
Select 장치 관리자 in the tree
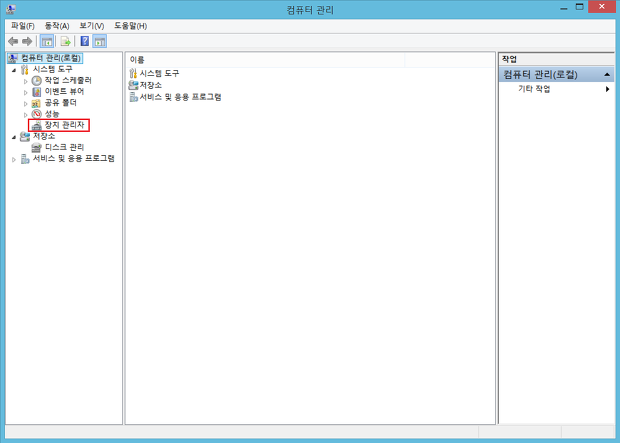click(x=64, y=125)
